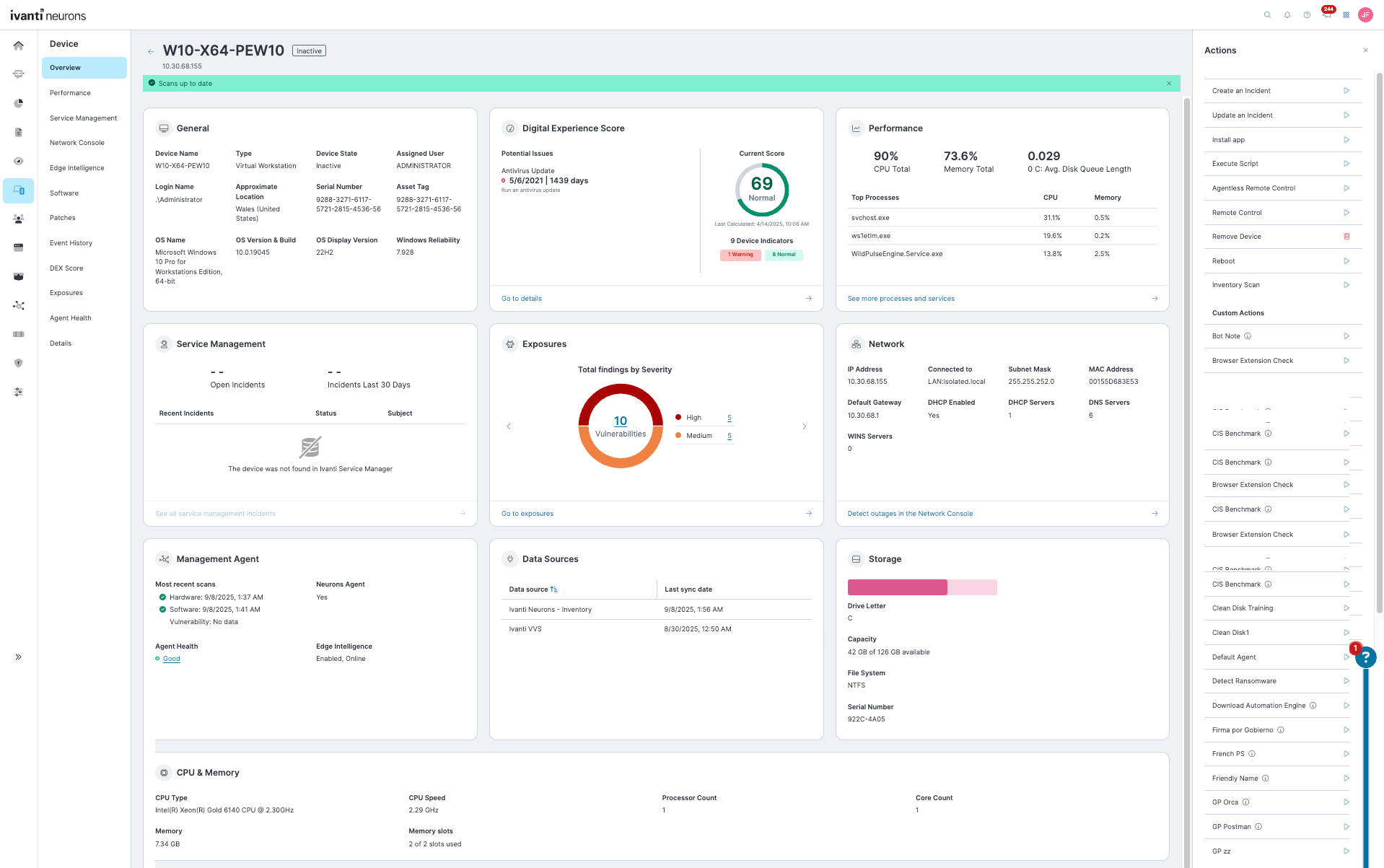Show next exposures chart with right chevron
This screenshot has height=868, width=1384.
tap(805, 426)
